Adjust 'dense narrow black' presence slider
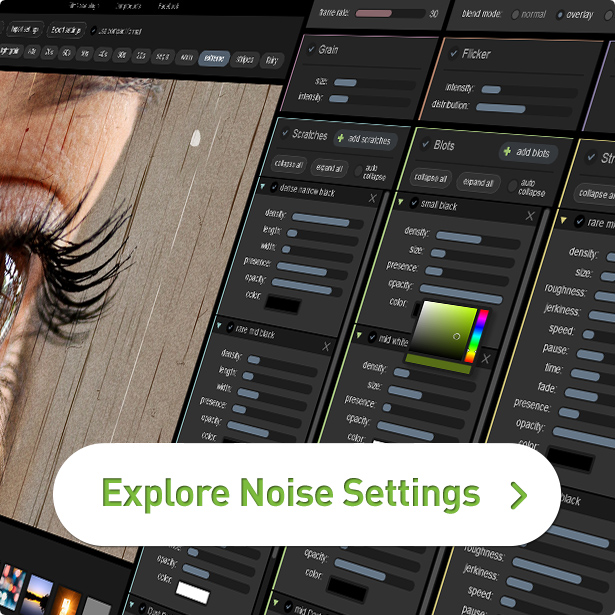 click(311, 269)
